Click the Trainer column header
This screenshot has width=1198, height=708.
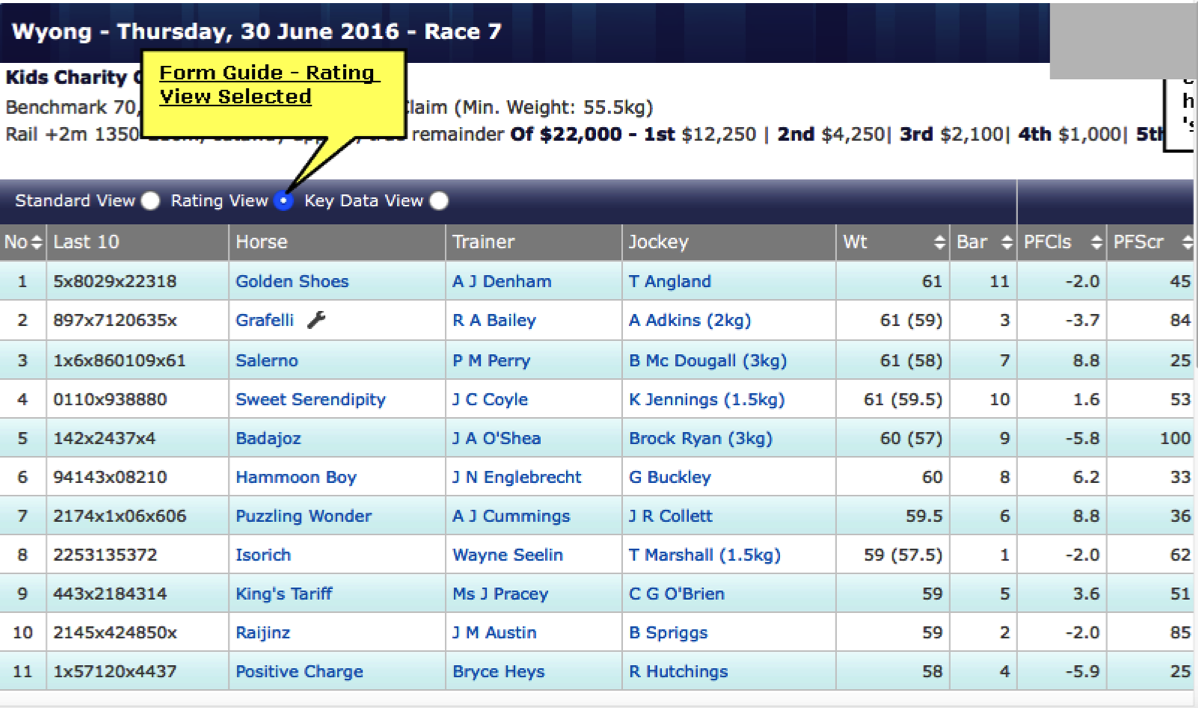click(484, 242)
